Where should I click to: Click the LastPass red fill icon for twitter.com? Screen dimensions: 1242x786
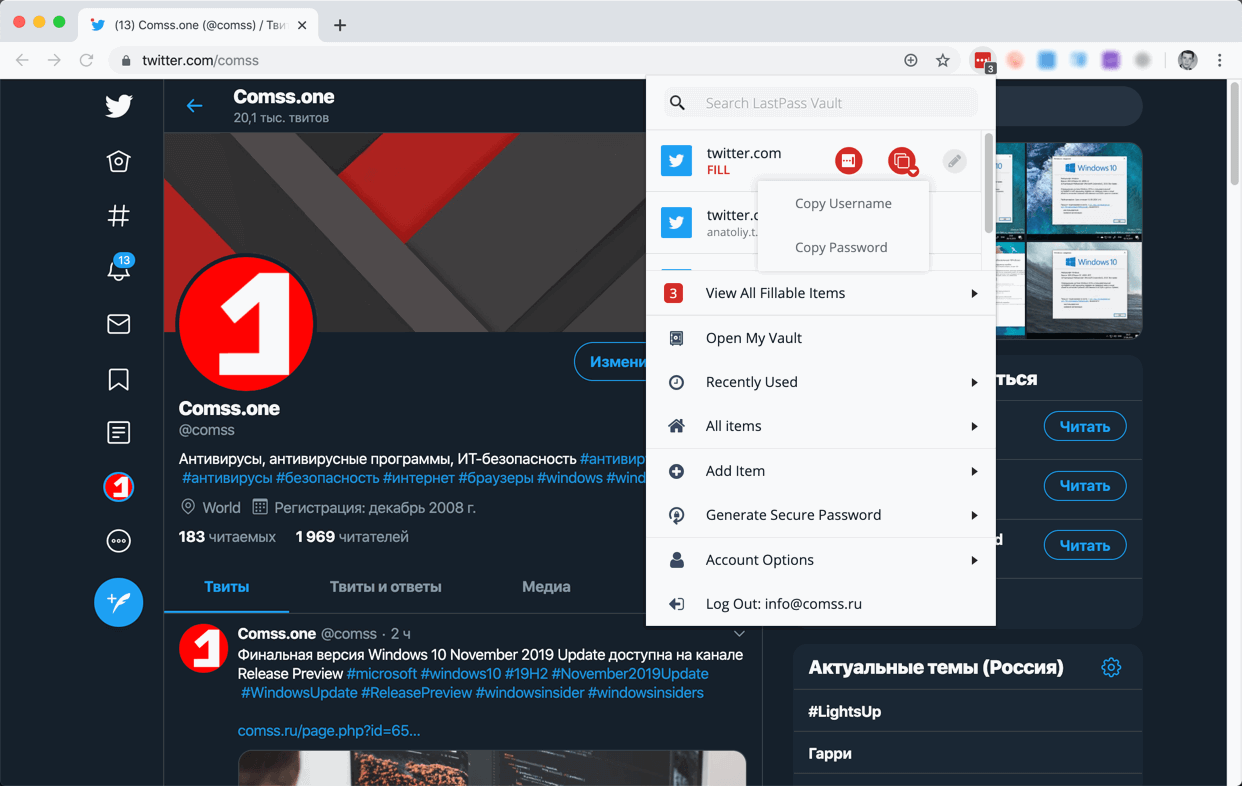point(849,160)
